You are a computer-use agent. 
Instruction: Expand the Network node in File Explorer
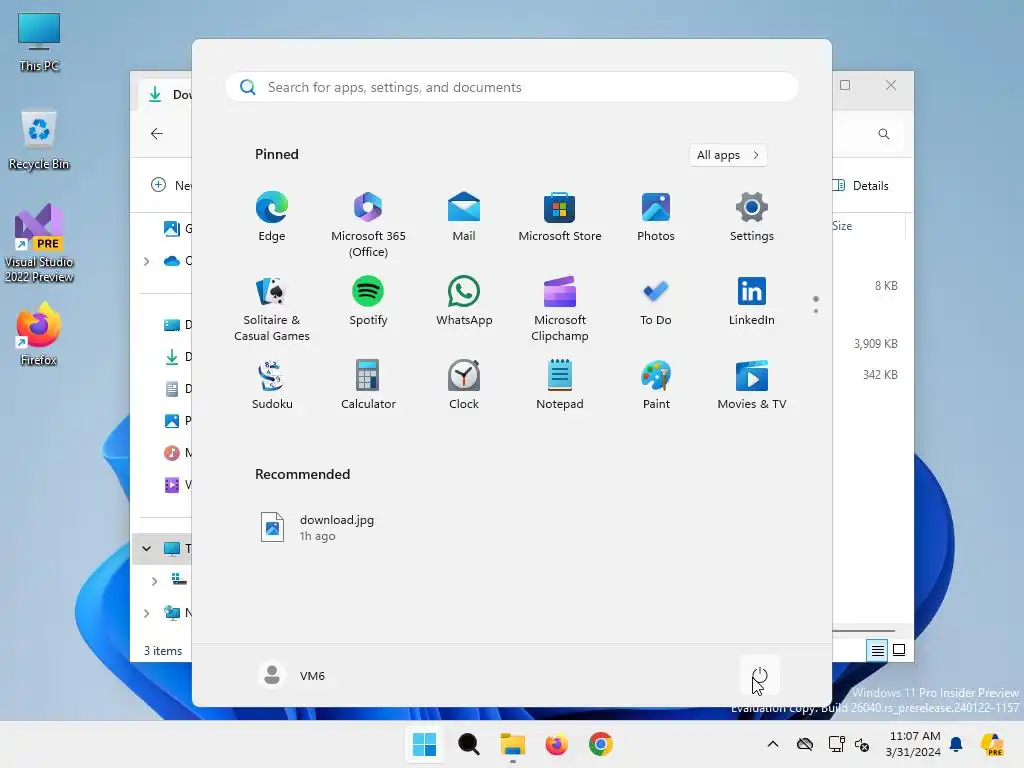click(x=146, y=613)
